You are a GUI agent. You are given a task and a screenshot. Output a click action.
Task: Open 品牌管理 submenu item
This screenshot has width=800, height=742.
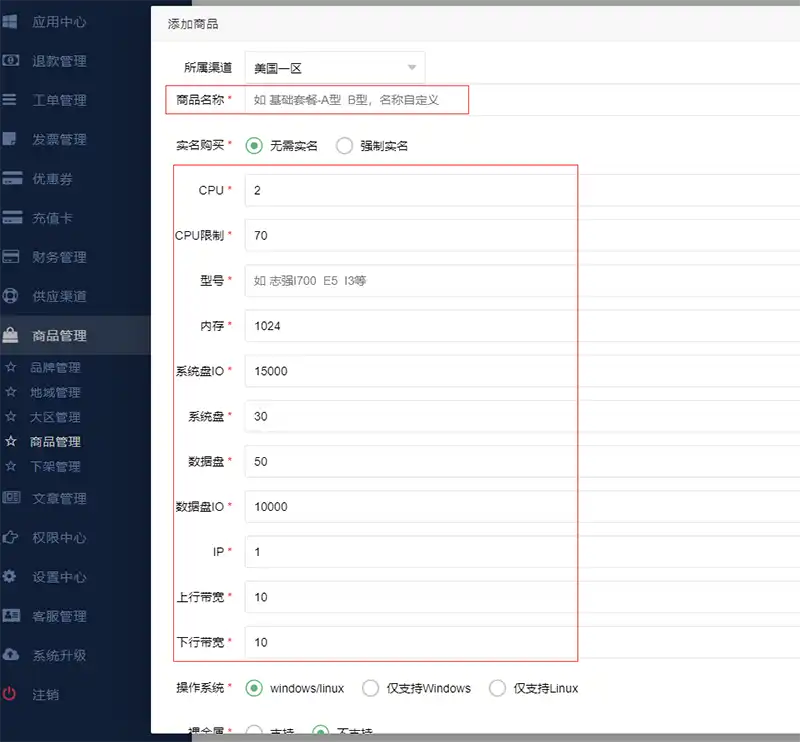(x=55, y=367)
